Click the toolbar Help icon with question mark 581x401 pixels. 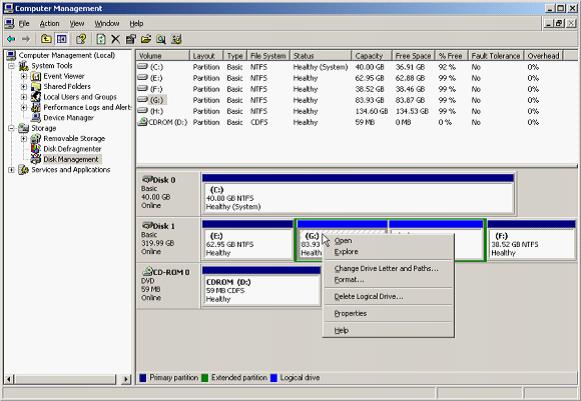pos(81,39)
